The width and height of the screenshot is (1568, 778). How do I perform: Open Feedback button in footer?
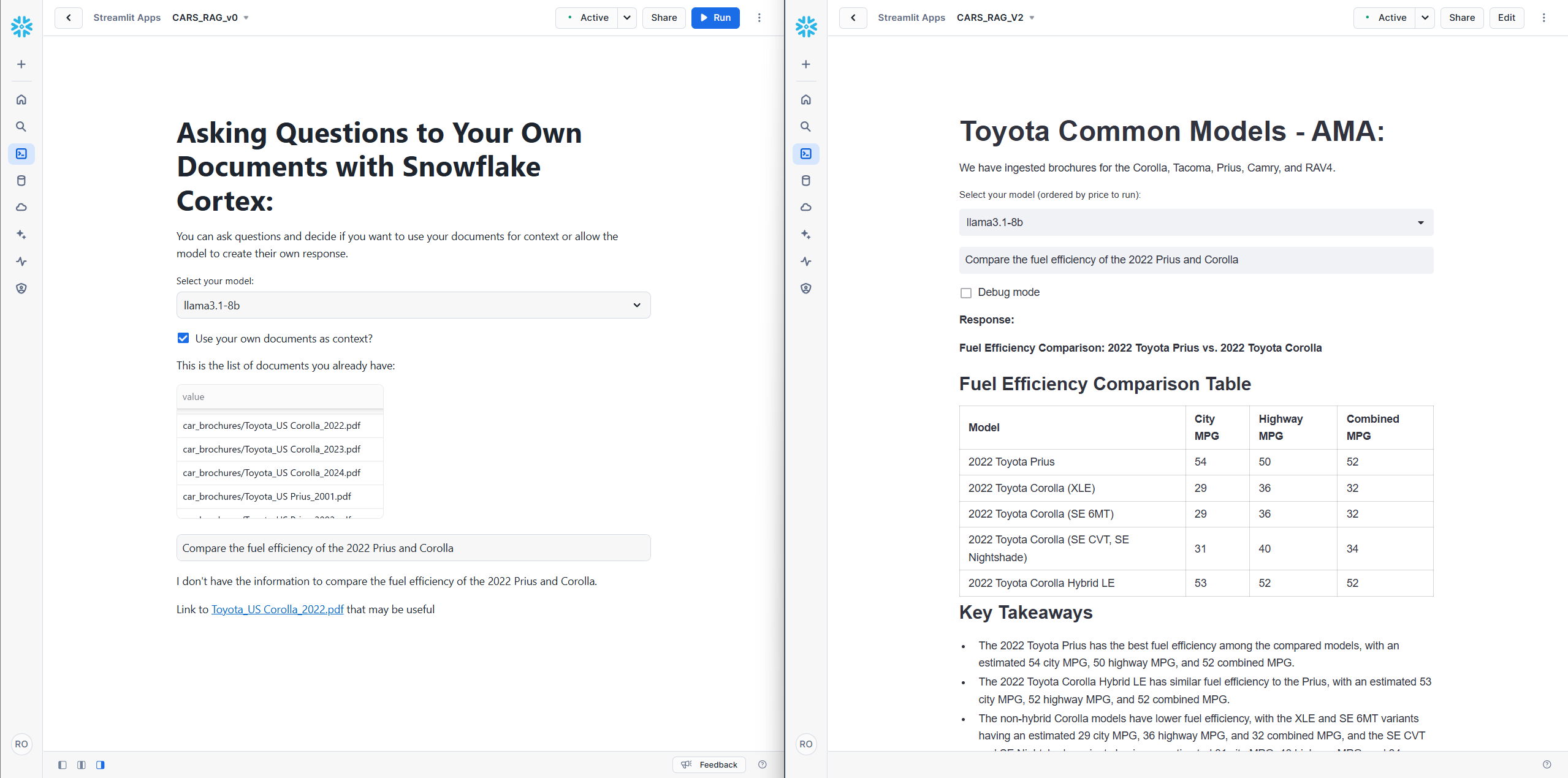click(709, 765)
